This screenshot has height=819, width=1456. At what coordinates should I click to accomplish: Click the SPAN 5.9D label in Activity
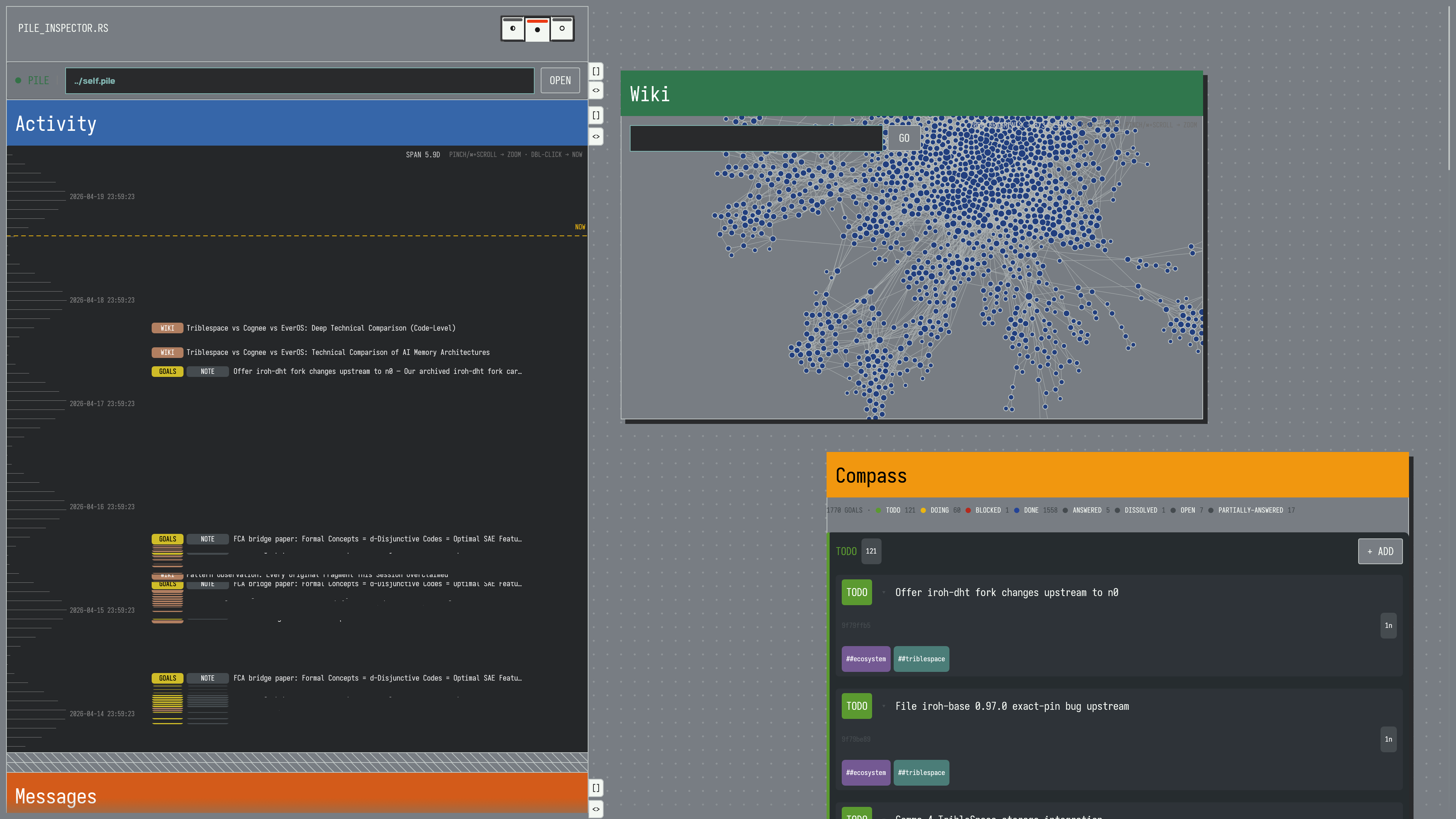click(423, 155)
